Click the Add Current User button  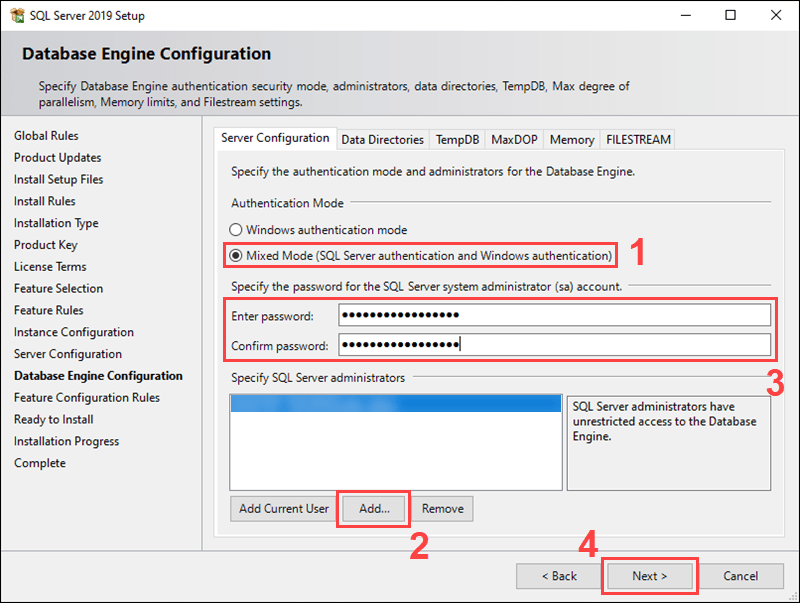(x=283, y=508)
